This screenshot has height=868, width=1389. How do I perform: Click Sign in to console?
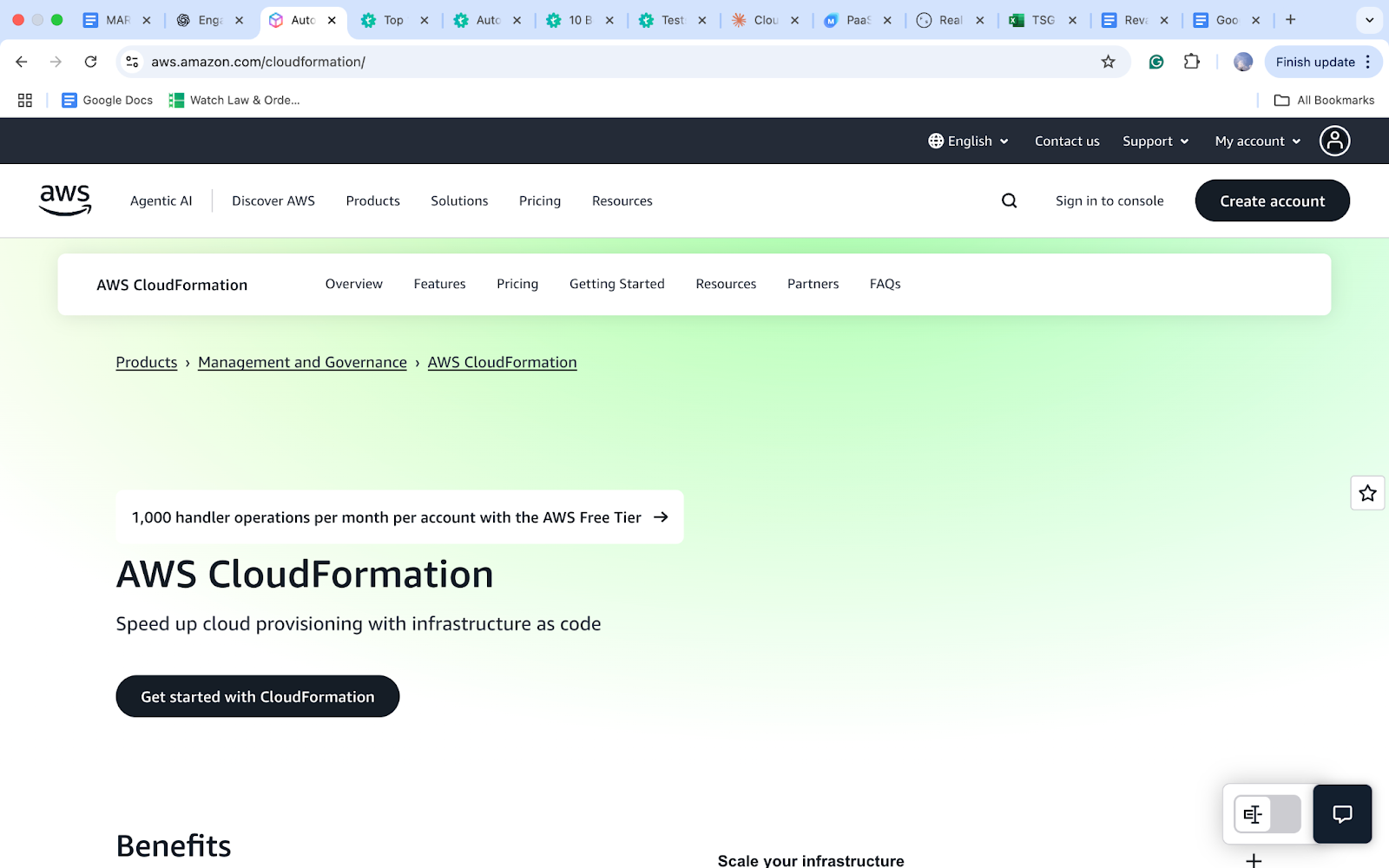point(1109,201)
